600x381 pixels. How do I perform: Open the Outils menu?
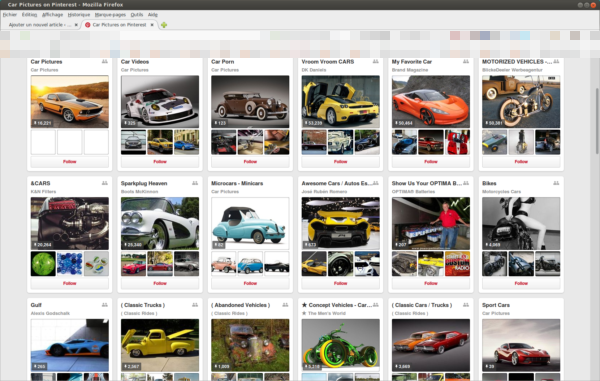(137, 15)
